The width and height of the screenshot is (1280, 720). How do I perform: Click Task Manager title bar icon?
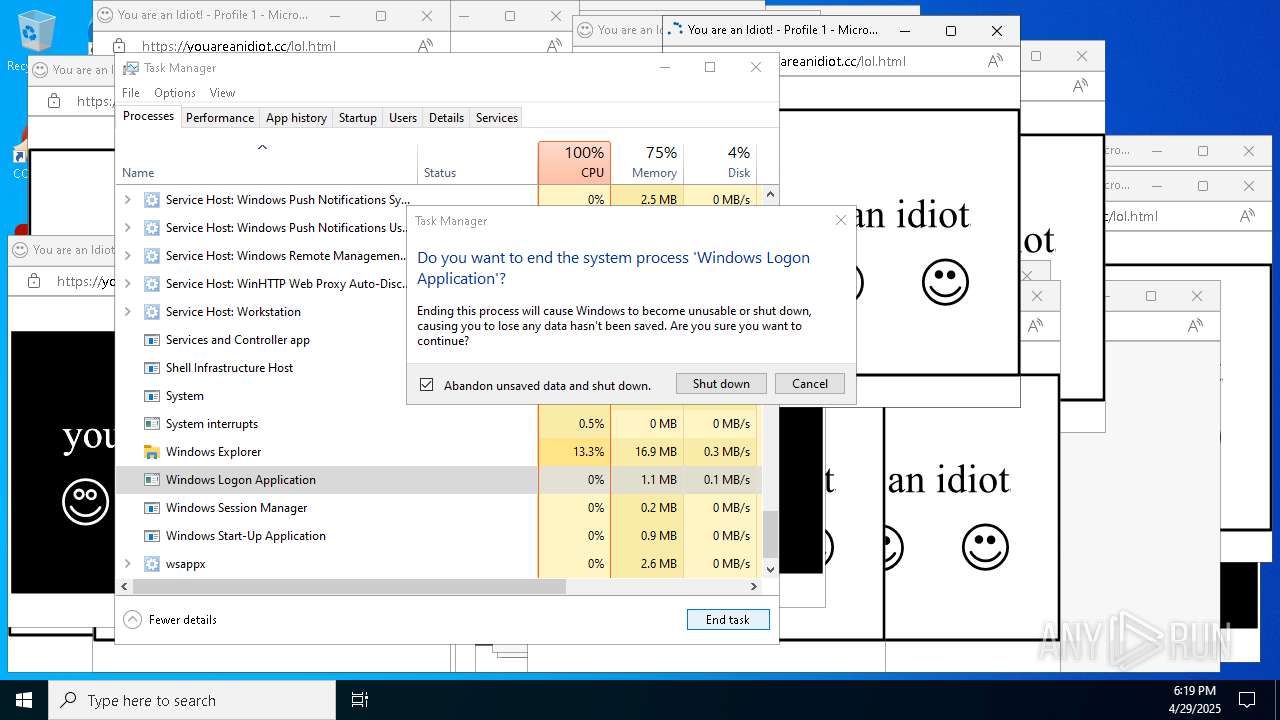131,68
